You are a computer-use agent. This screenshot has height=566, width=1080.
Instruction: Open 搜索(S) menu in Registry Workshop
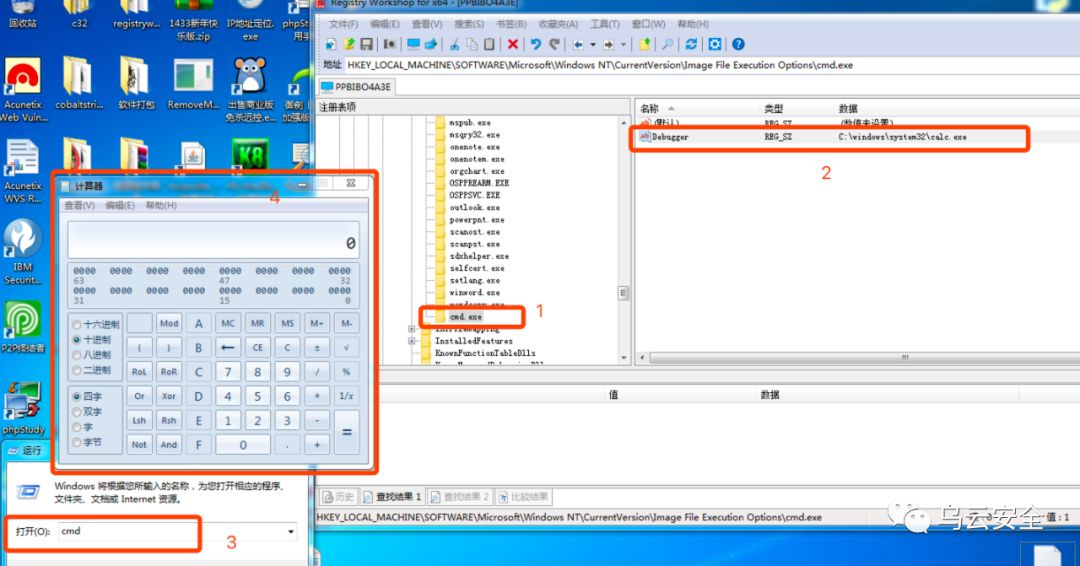pos(469,24)
